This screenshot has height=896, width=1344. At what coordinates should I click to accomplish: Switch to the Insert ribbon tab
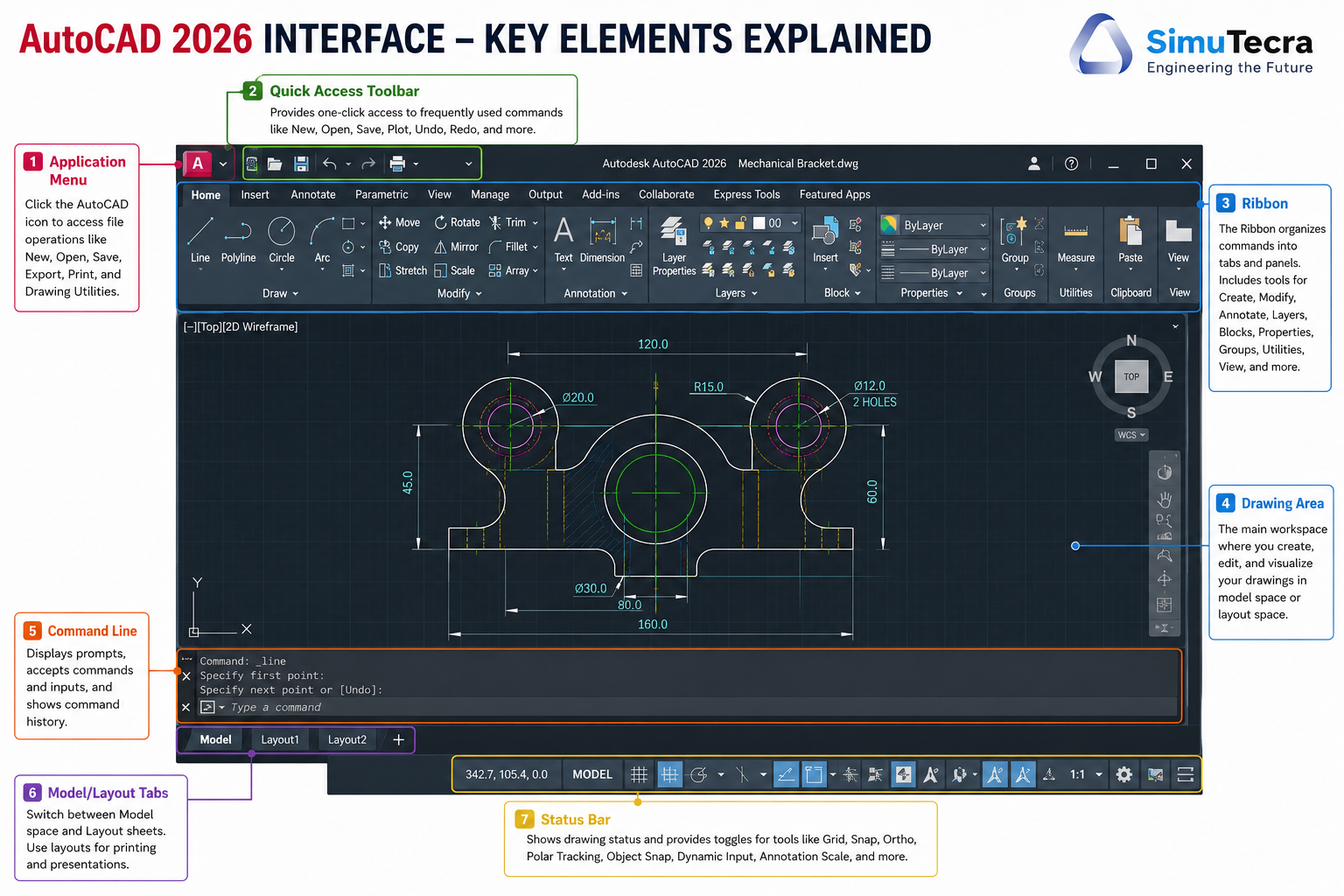coord(255,194)
